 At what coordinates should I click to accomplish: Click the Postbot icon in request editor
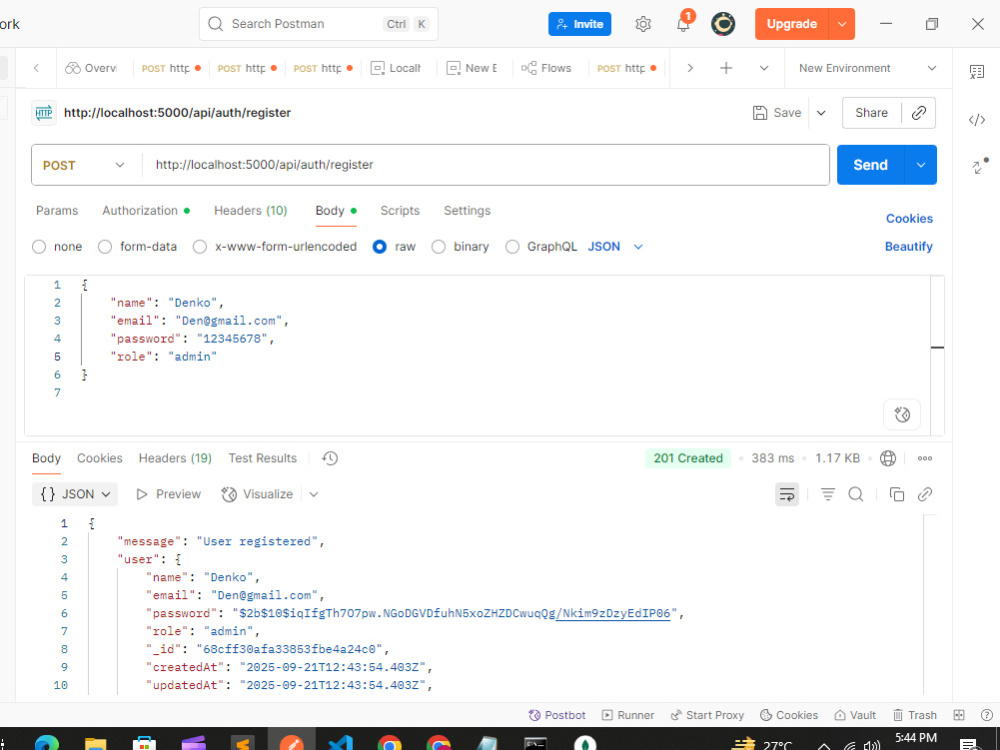902,415
